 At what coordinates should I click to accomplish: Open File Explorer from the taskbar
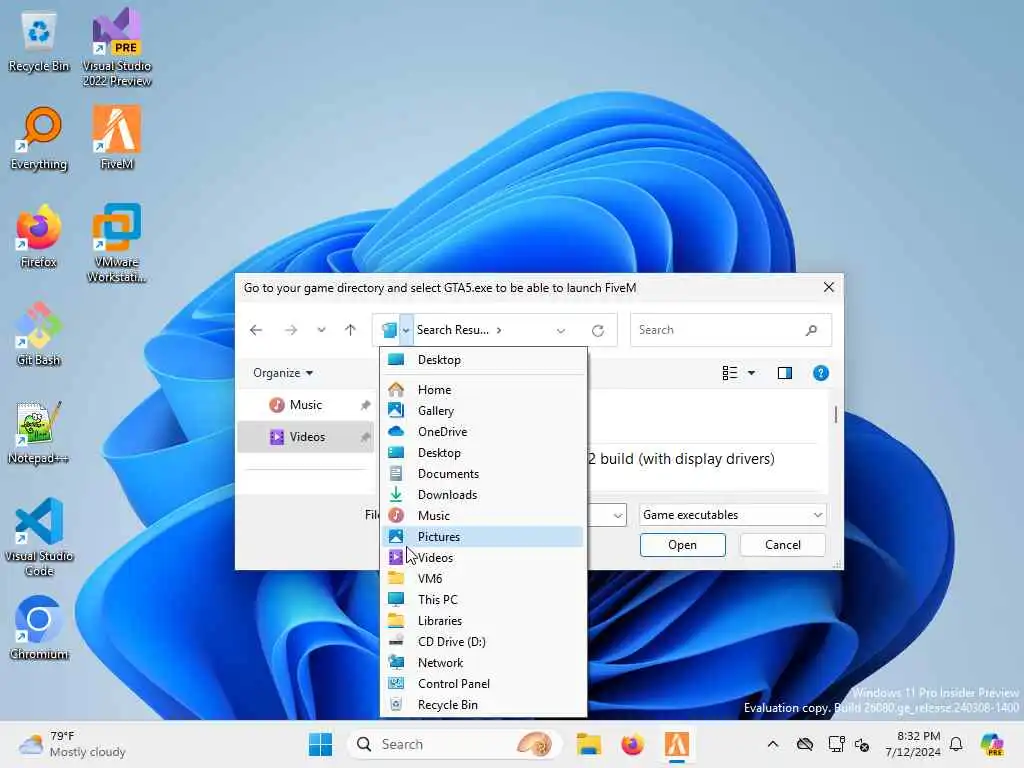pyautogui.click(x=588, y=744)
